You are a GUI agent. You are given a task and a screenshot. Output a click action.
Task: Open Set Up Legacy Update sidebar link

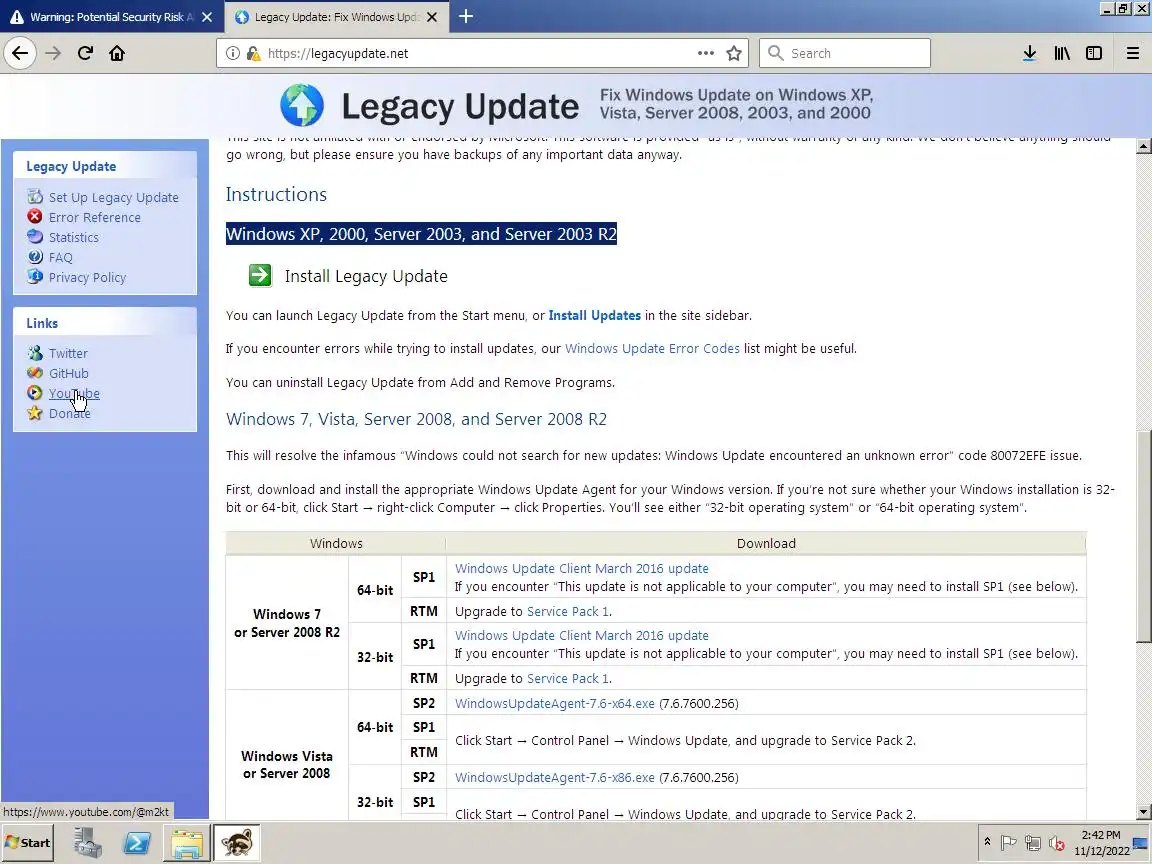(113, 198)
